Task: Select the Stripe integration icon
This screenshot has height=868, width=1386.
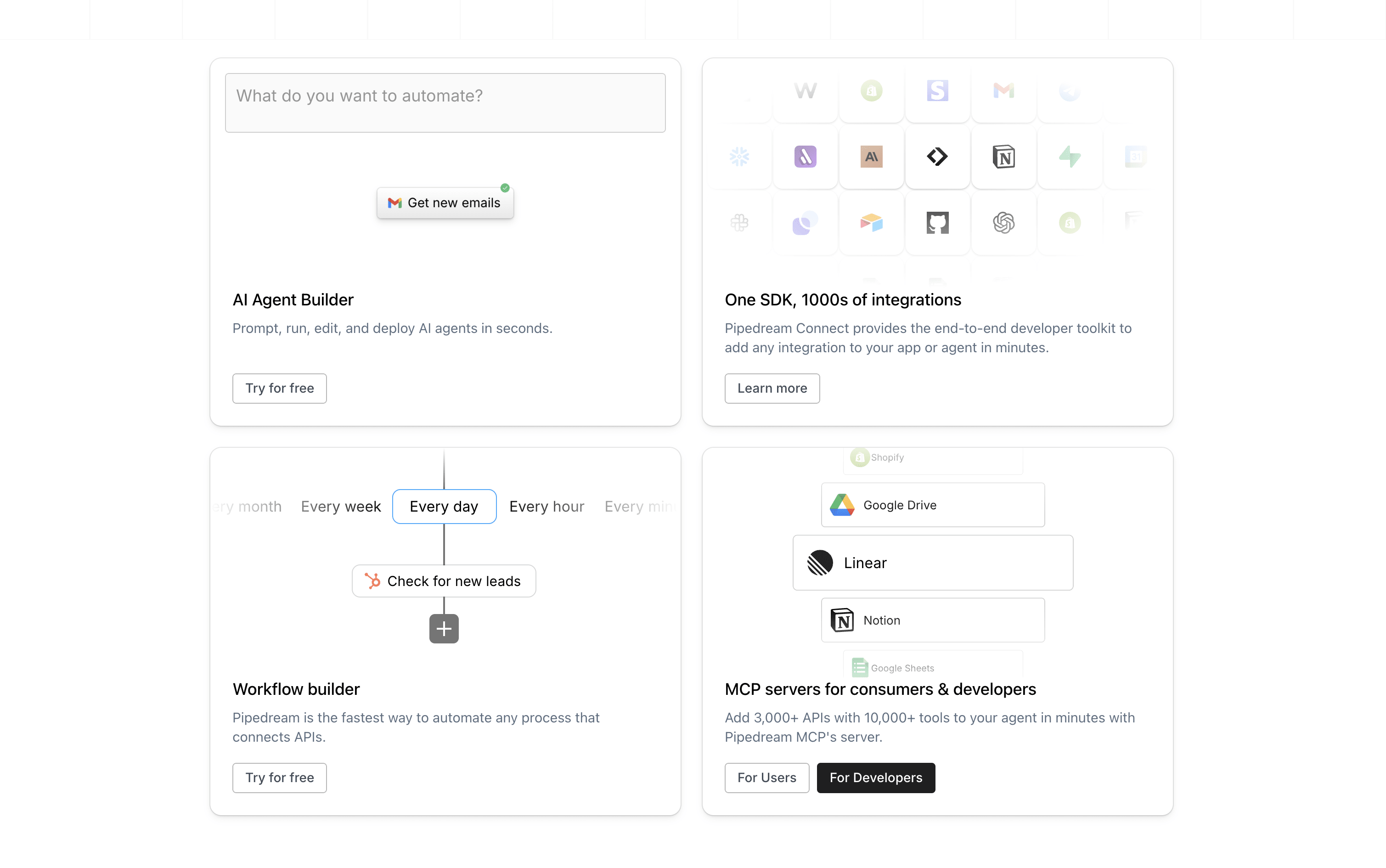Action: (937, 91)
